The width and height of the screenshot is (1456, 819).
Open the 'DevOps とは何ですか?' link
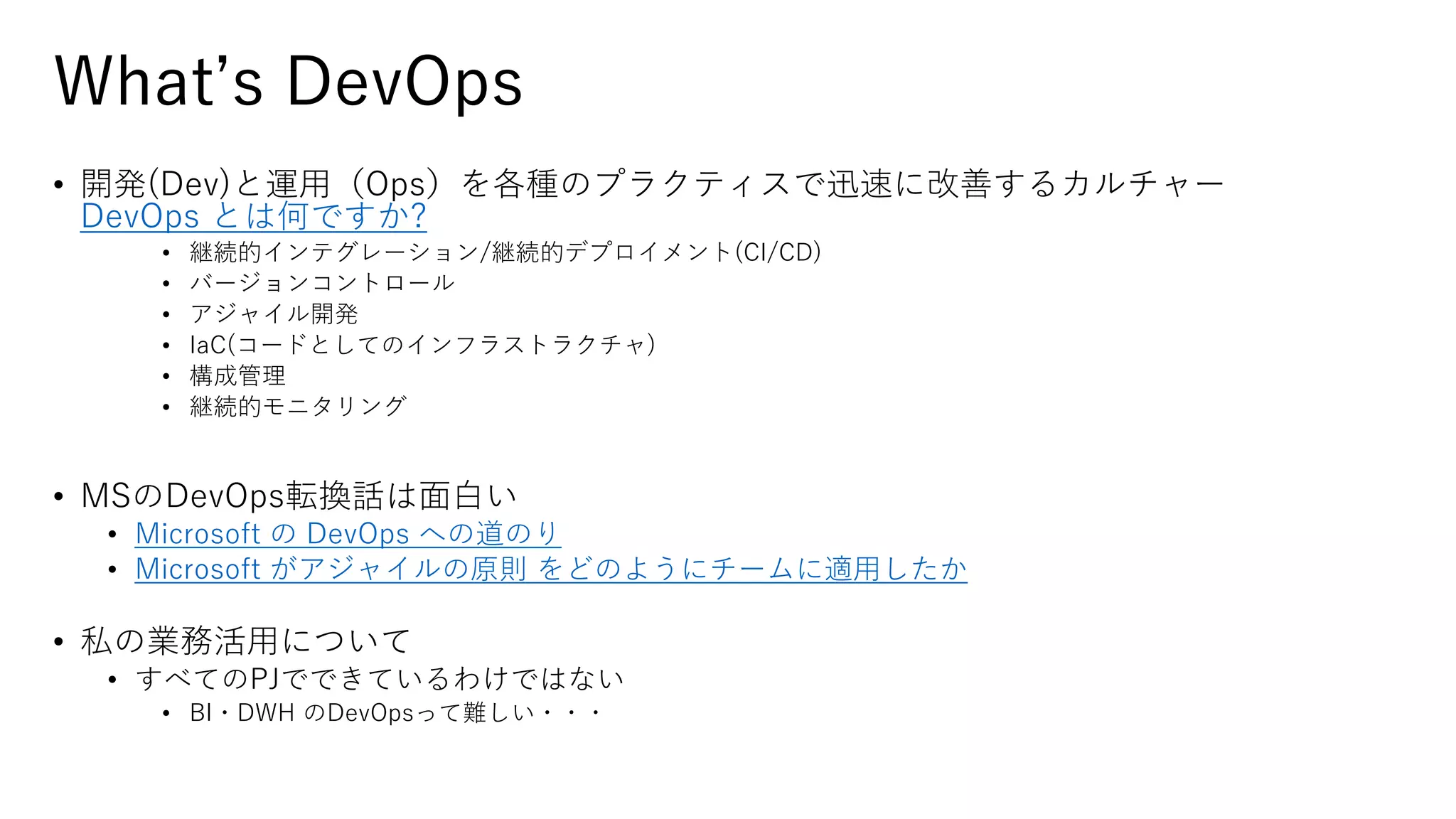click(253, 216)
